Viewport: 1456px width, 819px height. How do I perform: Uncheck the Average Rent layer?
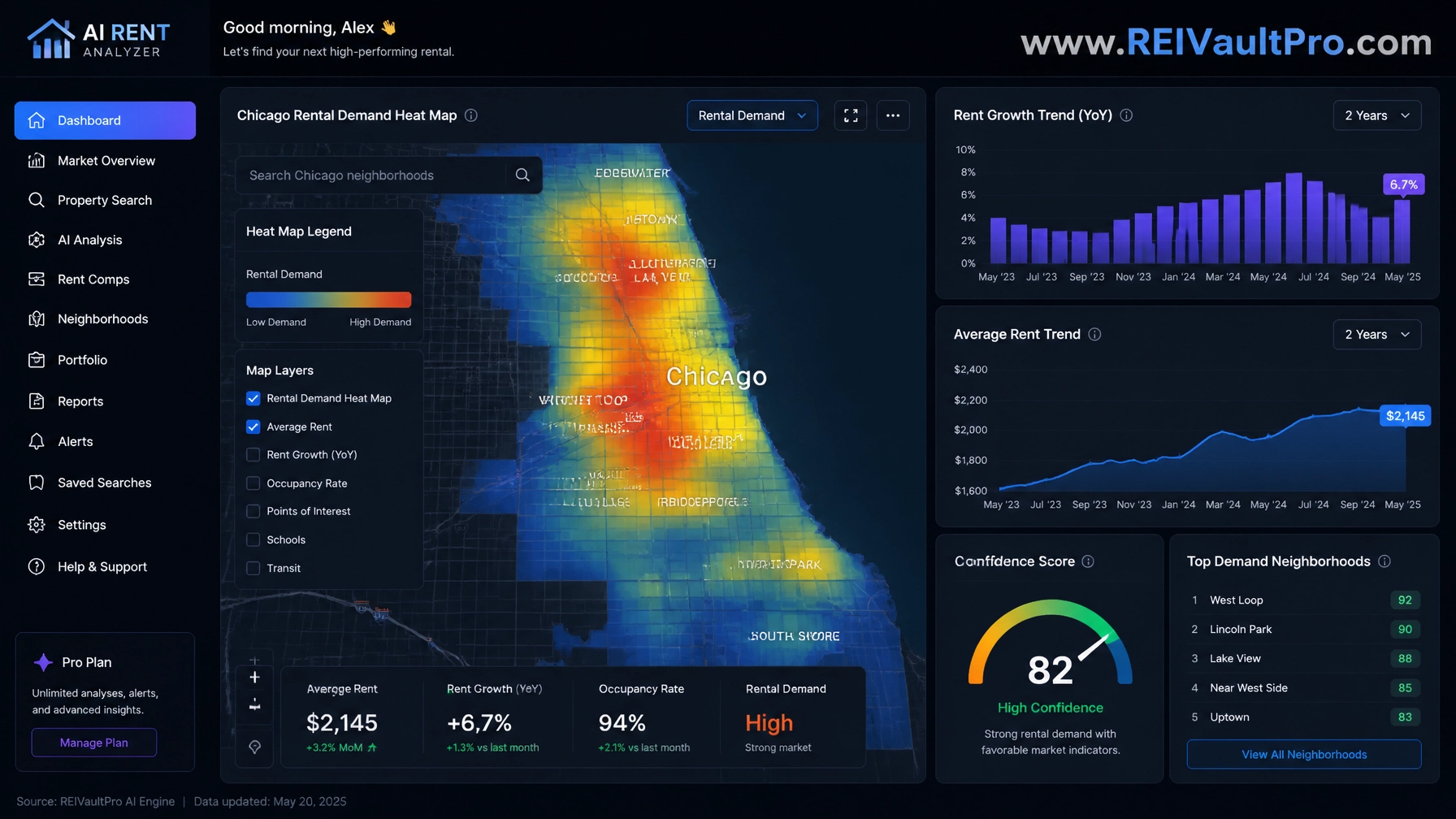pos(253,427)
